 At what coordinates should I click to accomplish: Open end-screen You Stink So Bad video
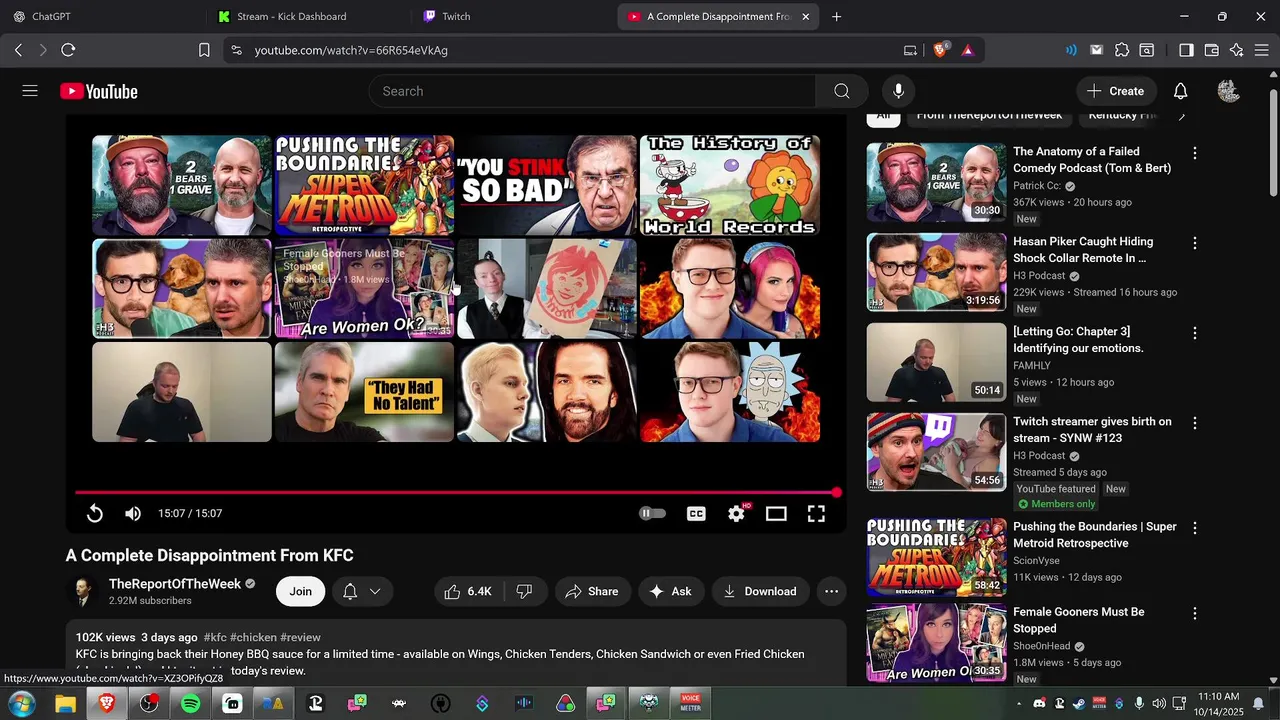pos(547,185)
